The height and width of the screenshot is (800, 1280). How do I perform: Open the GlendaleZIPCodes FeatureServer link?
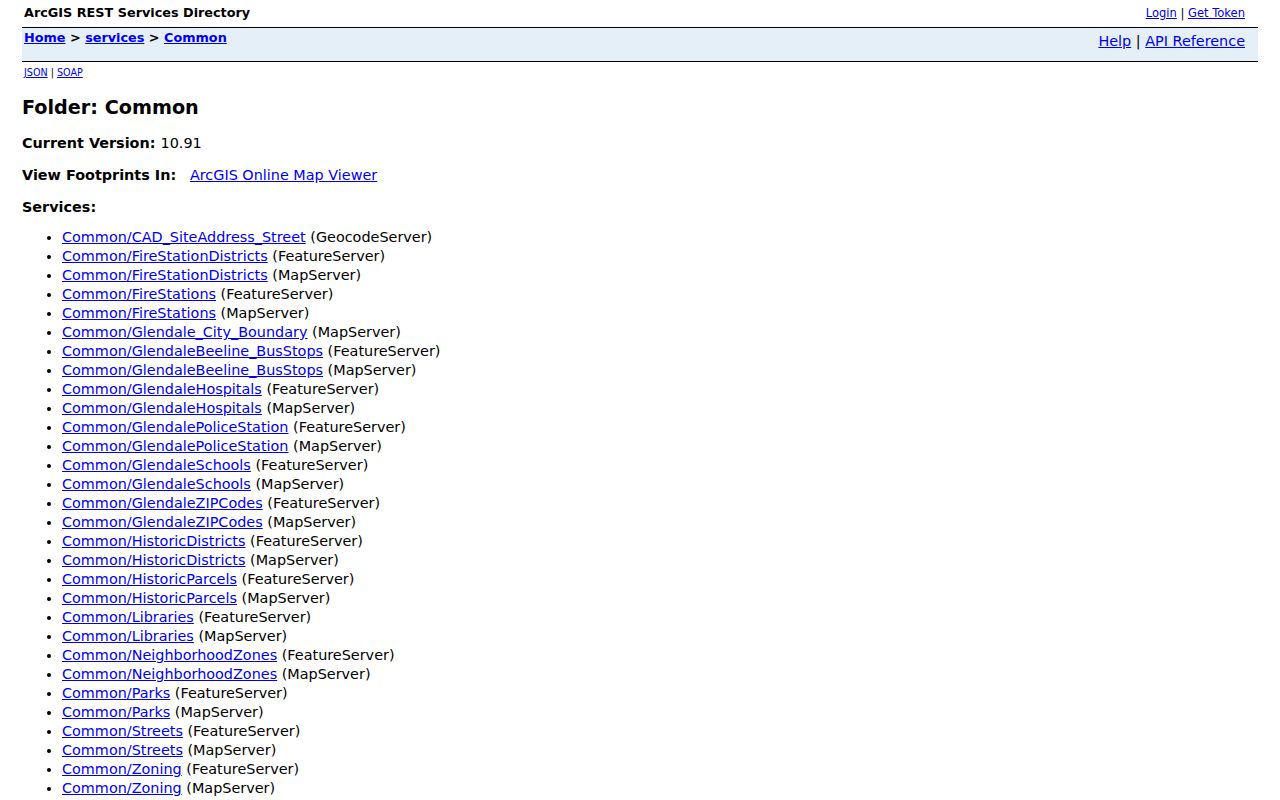(162, 503)
